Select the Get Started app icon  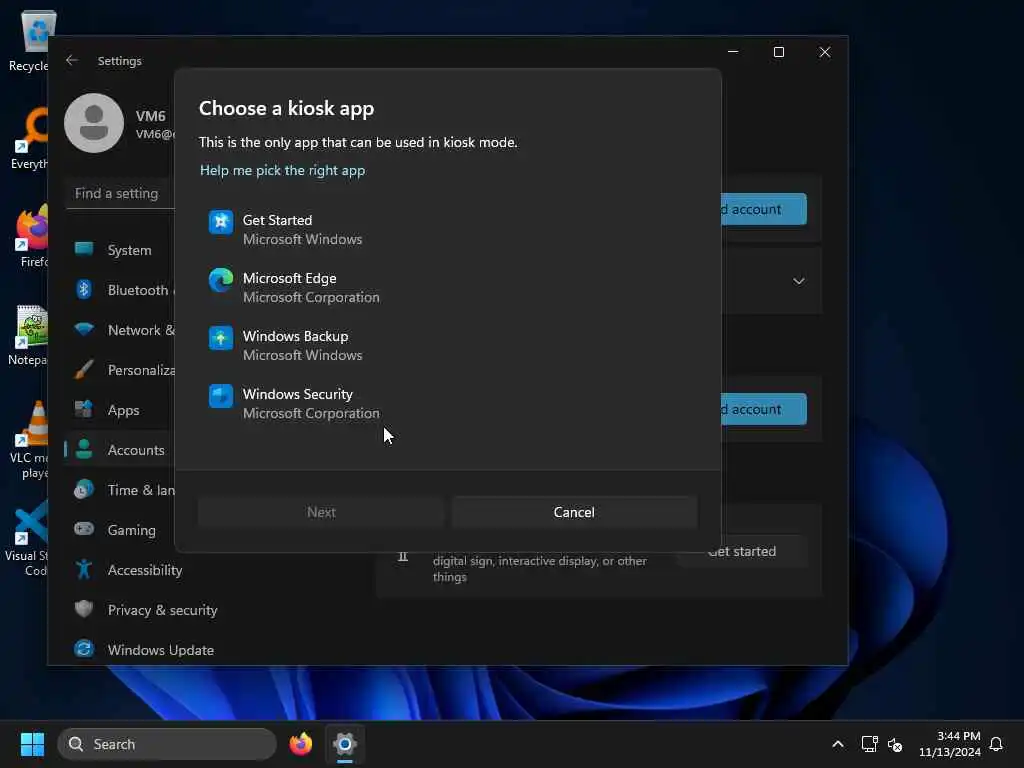coord(221,222)
